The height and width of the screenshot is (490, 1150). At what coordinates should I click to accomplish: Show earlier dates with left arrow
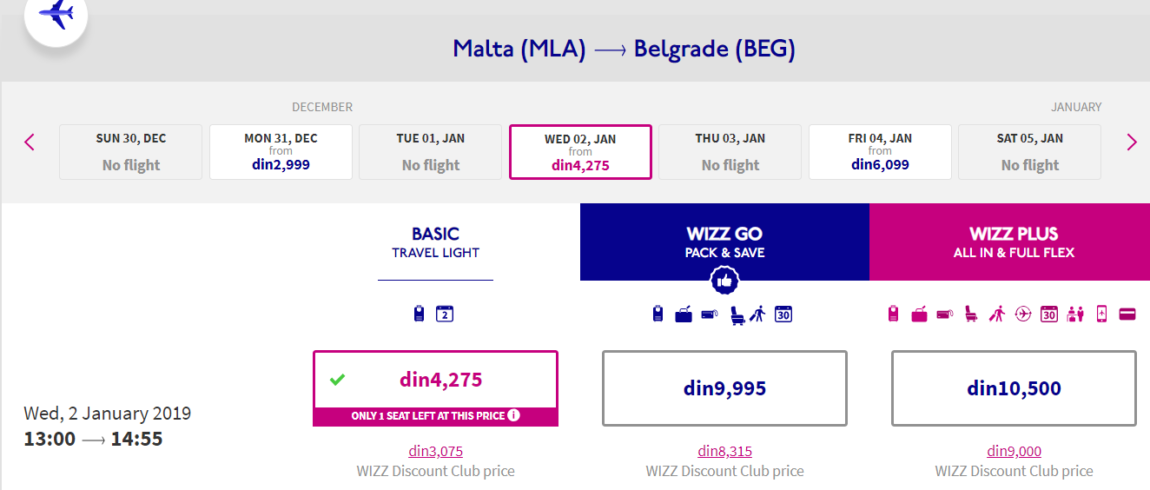[29, 142]
